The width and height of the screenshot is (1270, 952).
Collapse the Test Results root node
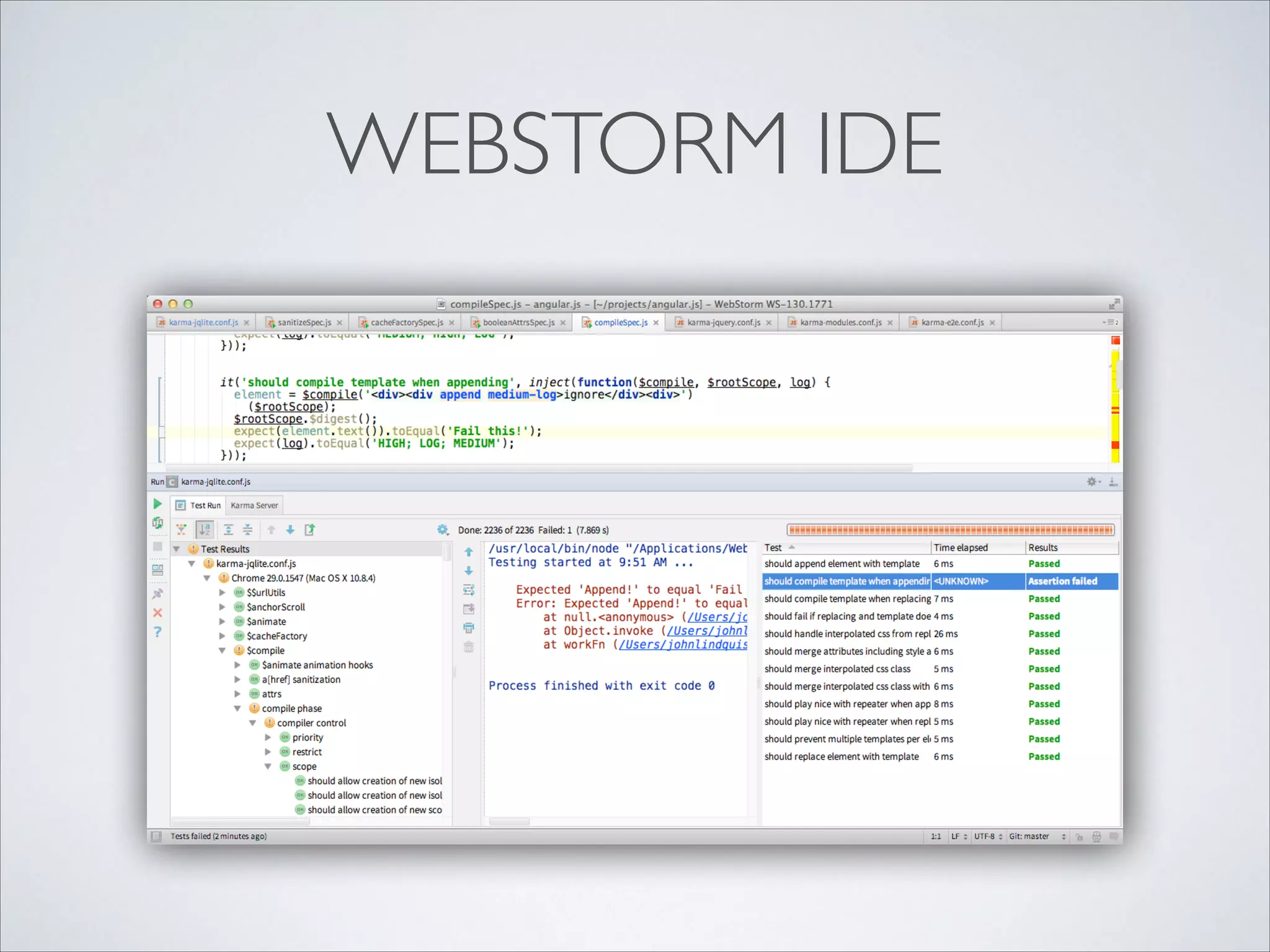177,549
